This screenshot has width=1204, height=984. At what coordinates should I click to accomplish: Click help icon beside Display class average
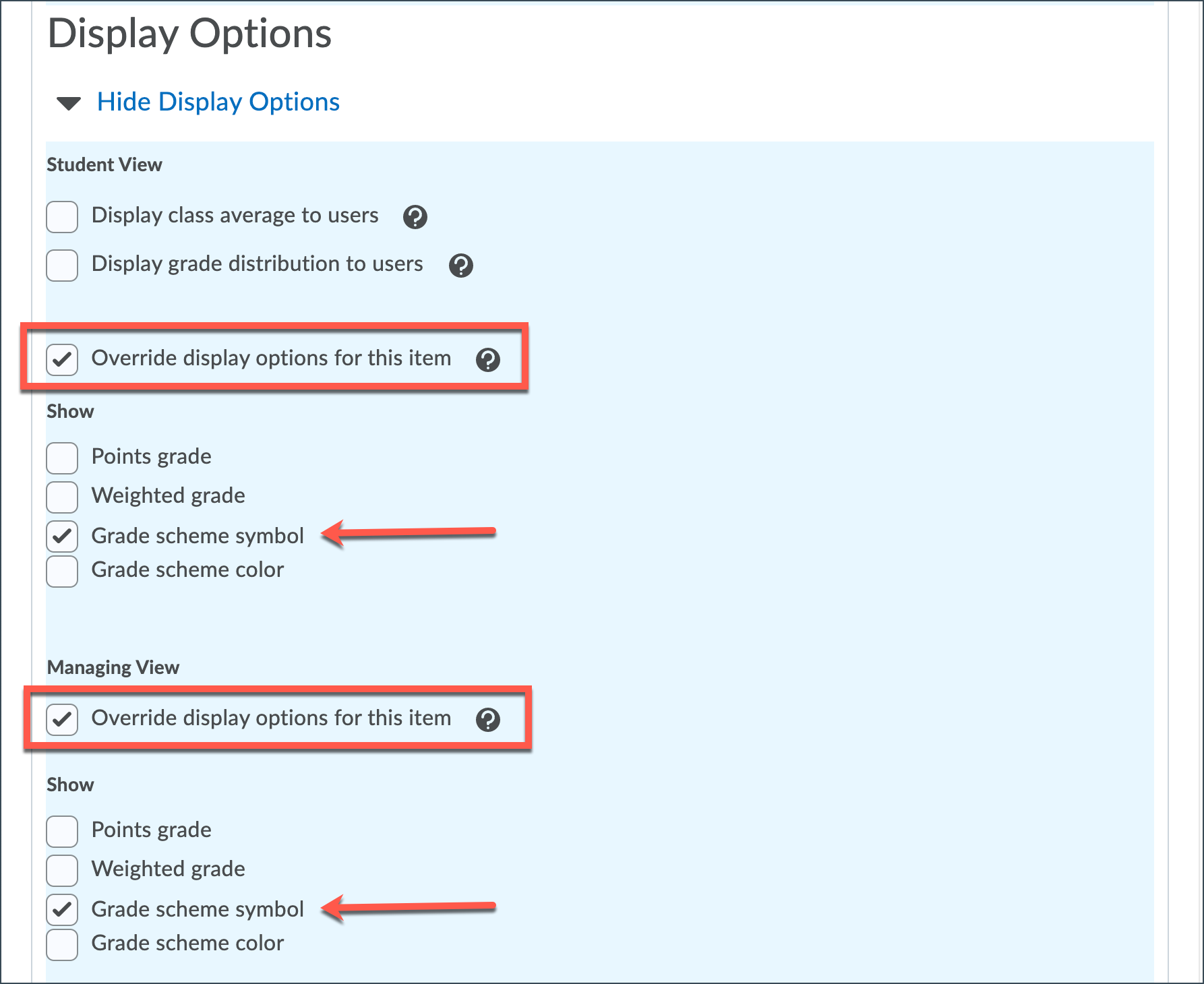click(x=415, y=217)
